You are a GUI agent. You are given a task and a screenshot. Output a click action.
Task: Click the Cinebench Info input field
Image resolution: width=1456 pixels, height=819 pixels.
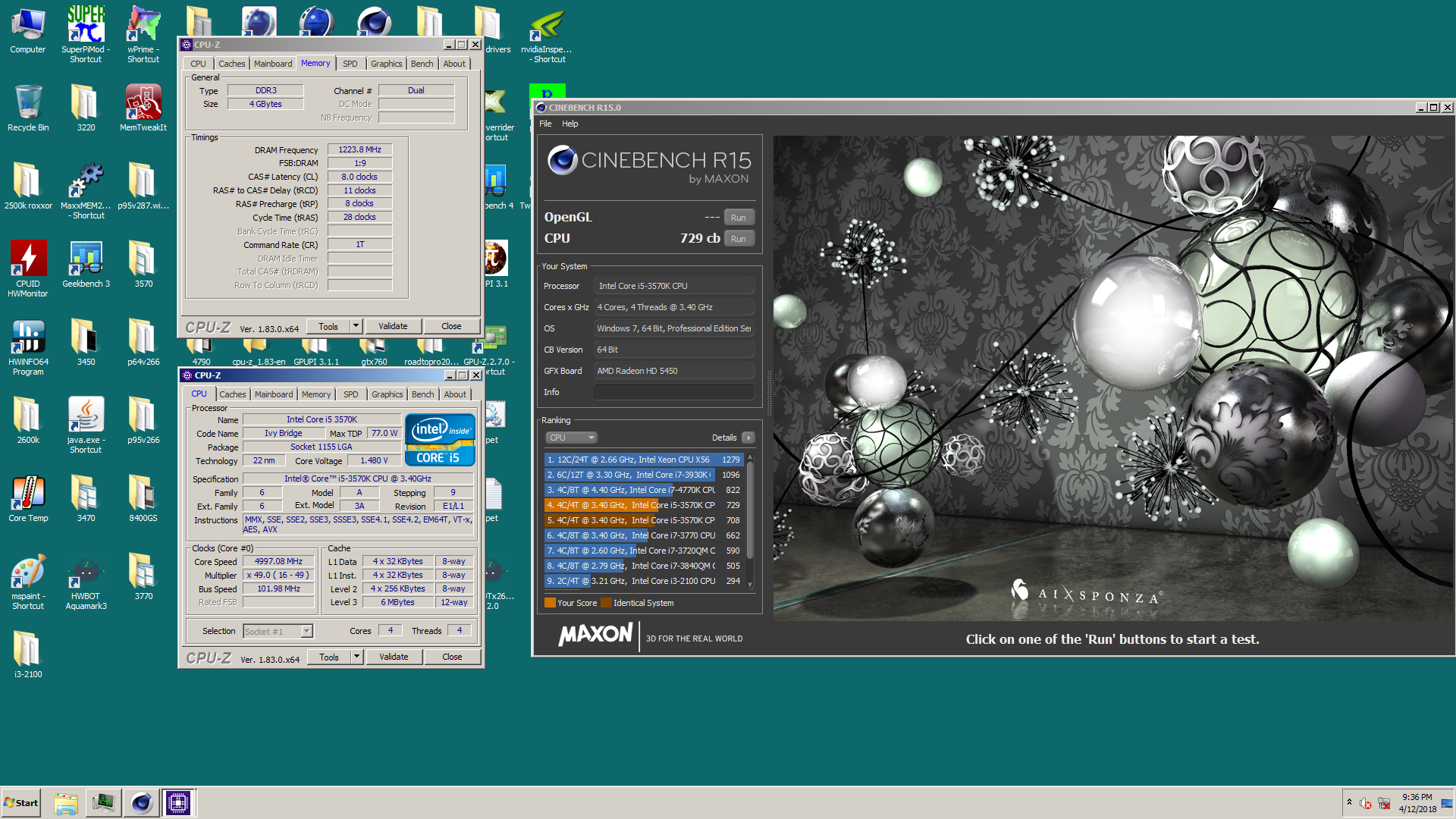click(x=673, y=392)
